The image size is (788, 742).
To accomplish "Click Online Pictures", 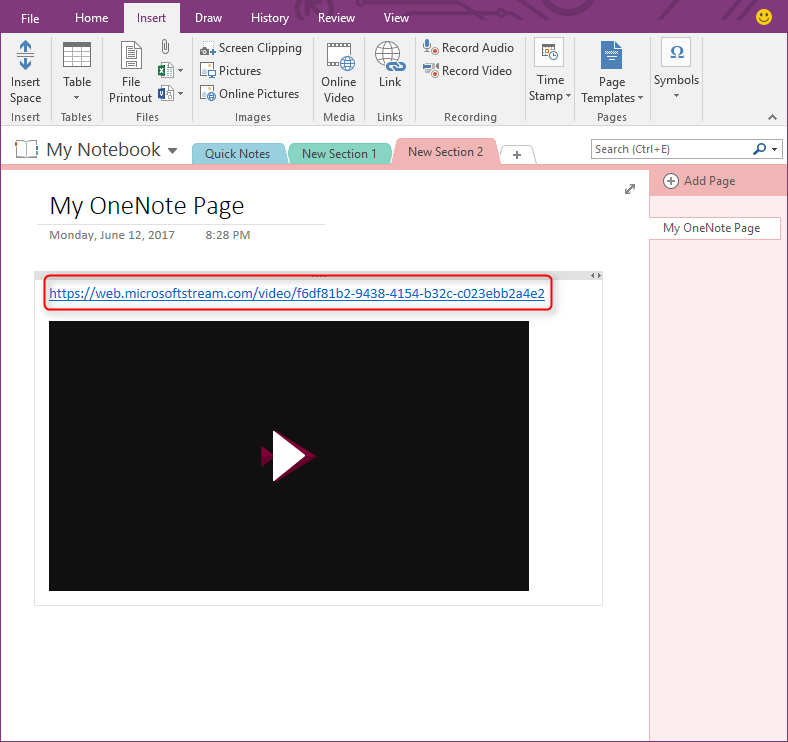I will (249, 94).
